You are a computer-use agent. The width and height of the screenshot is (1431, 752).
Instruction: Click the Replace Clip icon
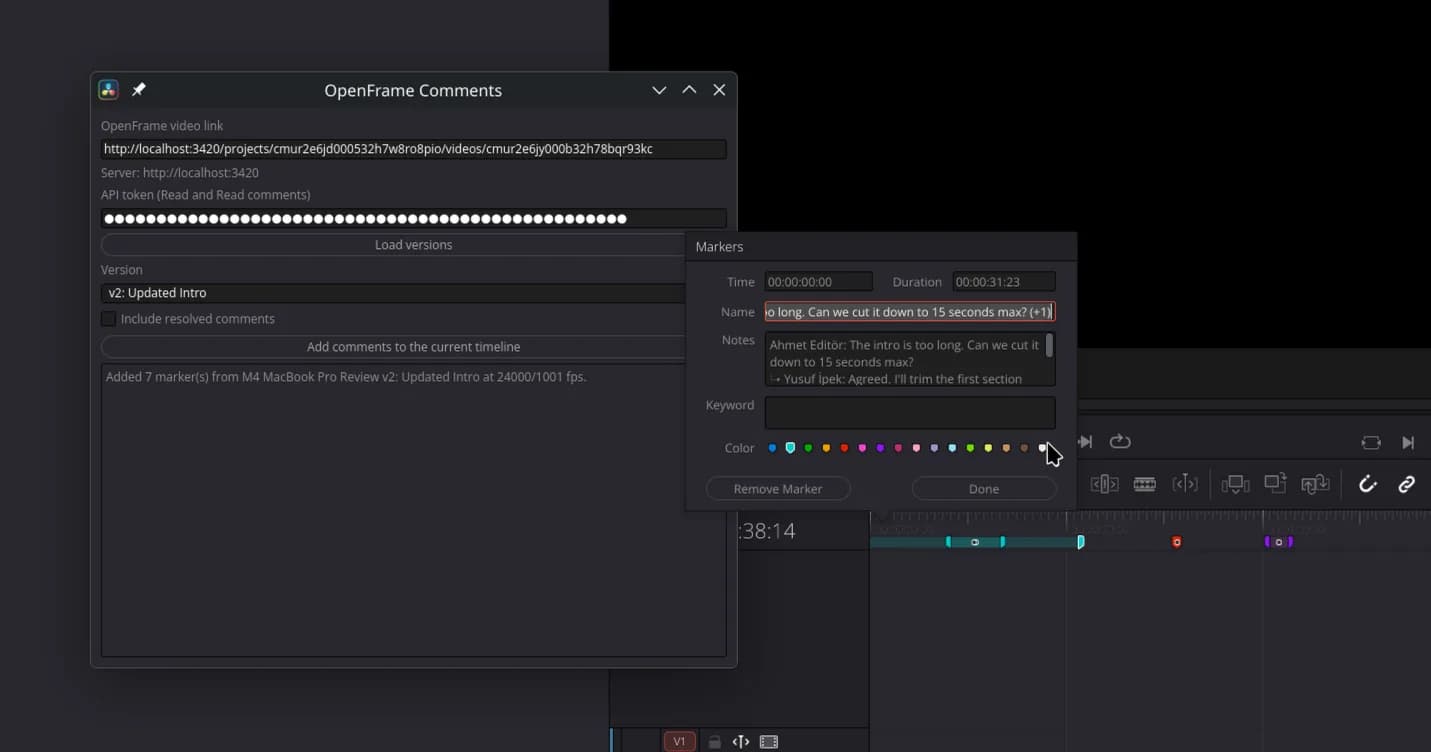(x=1314, y=485)
